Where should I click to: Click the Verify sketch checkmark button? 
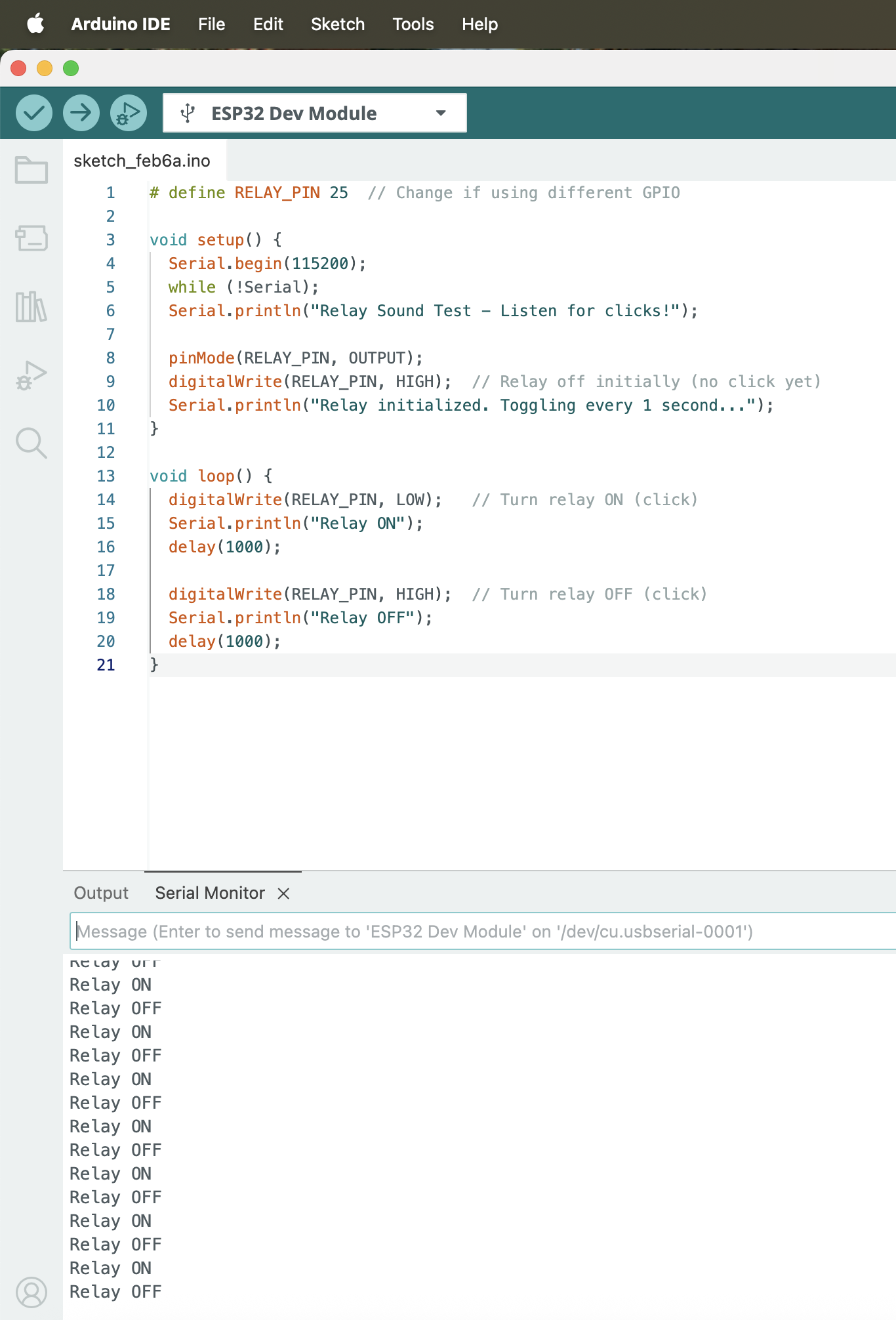pos(34,113)
